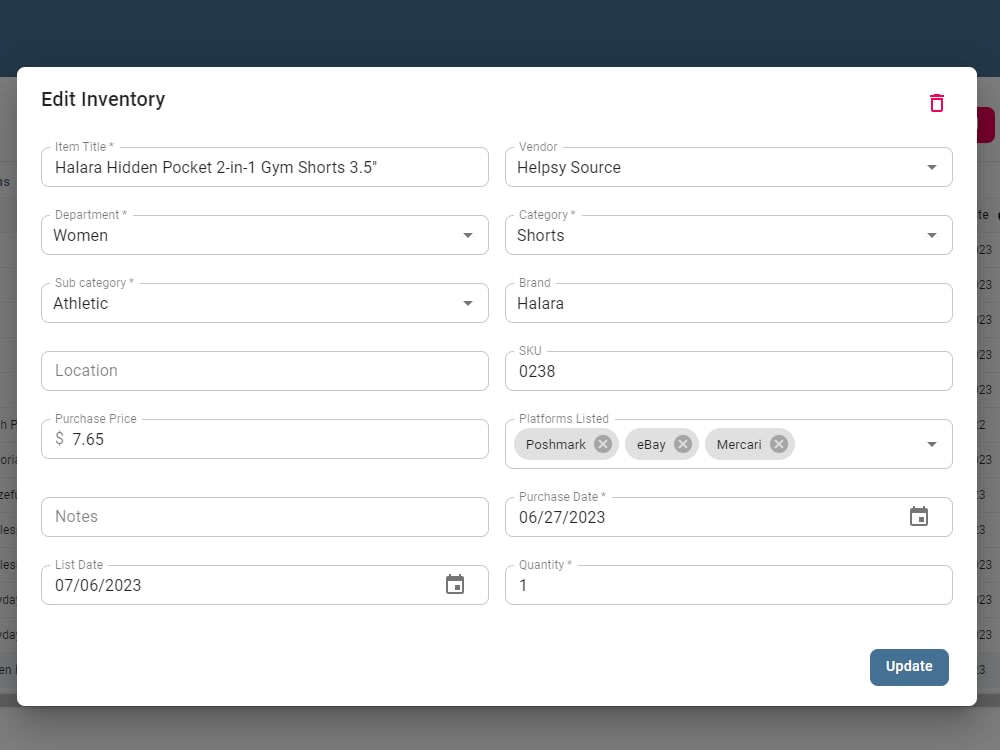Open the Purchase Date calendar picker
This screenshot has width=1000, height=750.
click(919, 517)
